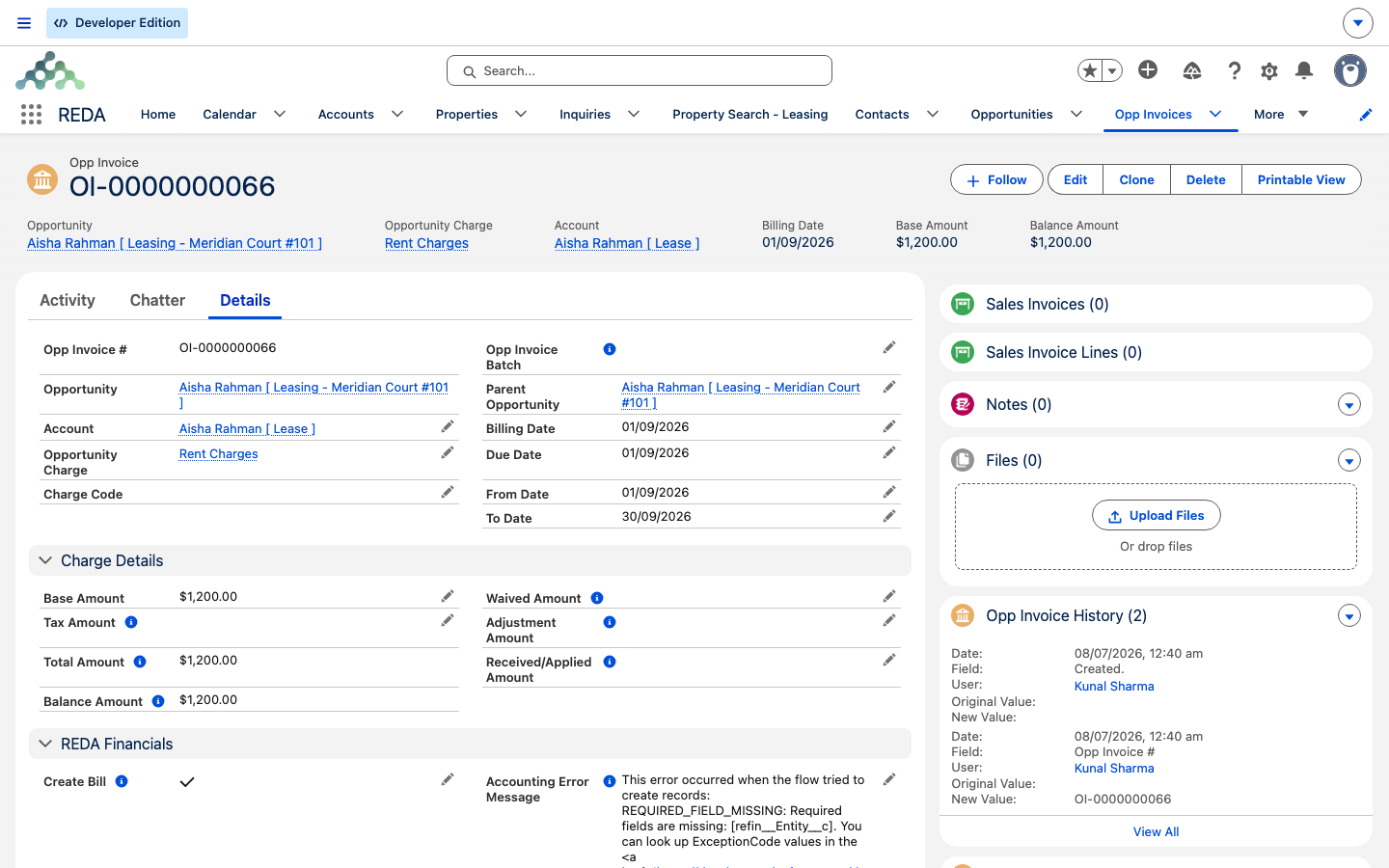Click the global Search field

[x=640, y=70]
